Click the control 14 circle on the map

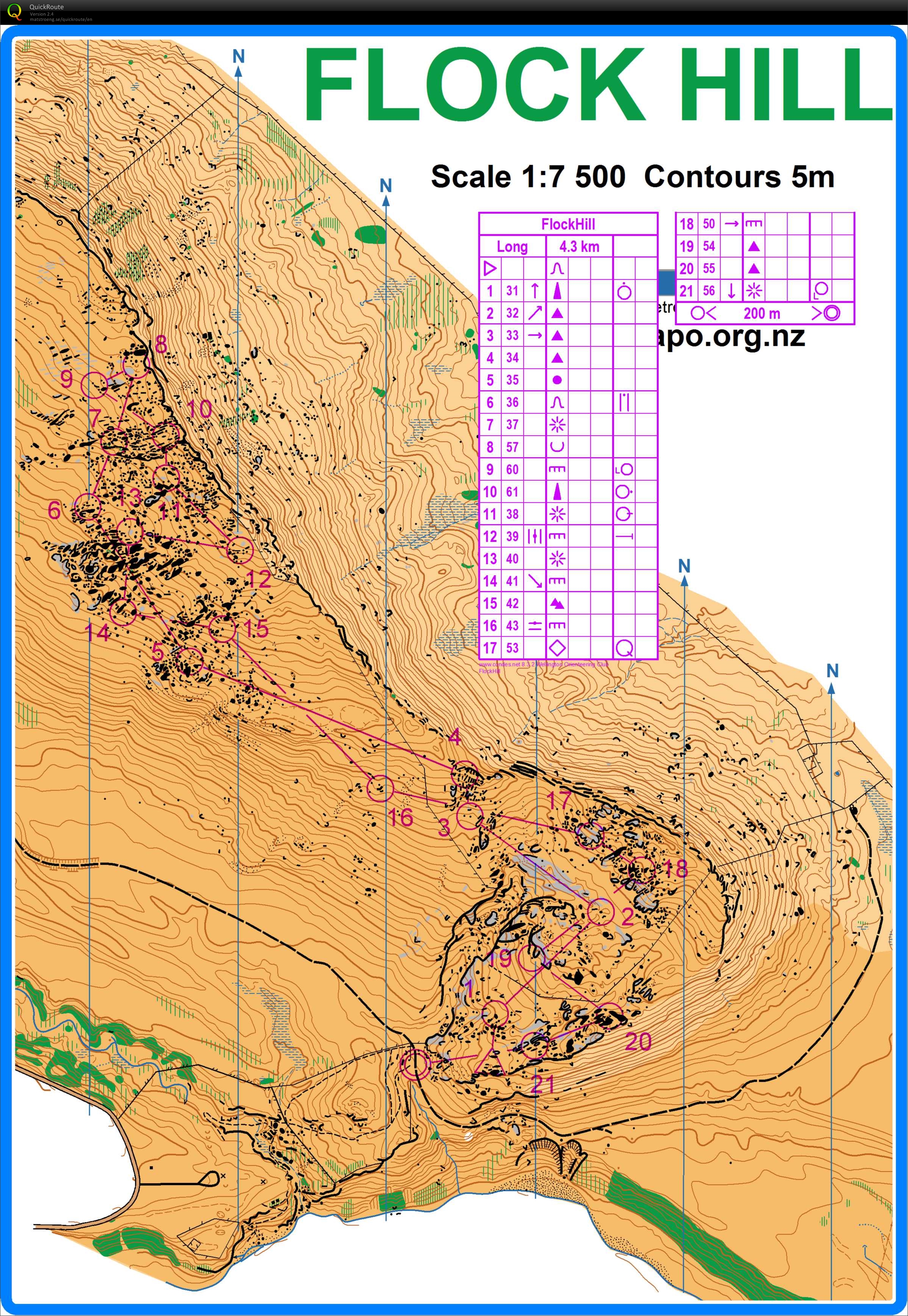(x=123, y=612)
